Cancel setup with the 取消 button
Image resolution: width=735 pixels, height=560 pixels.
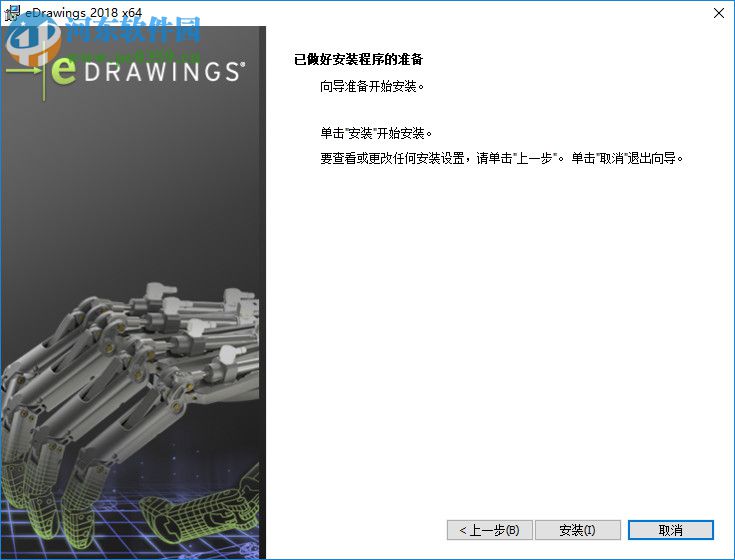[x=670, y=530]
